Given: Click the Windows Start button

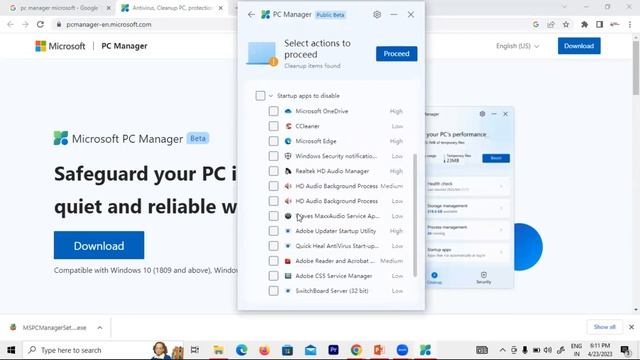Looking at the screenshot, I should (x=11, y=350).
